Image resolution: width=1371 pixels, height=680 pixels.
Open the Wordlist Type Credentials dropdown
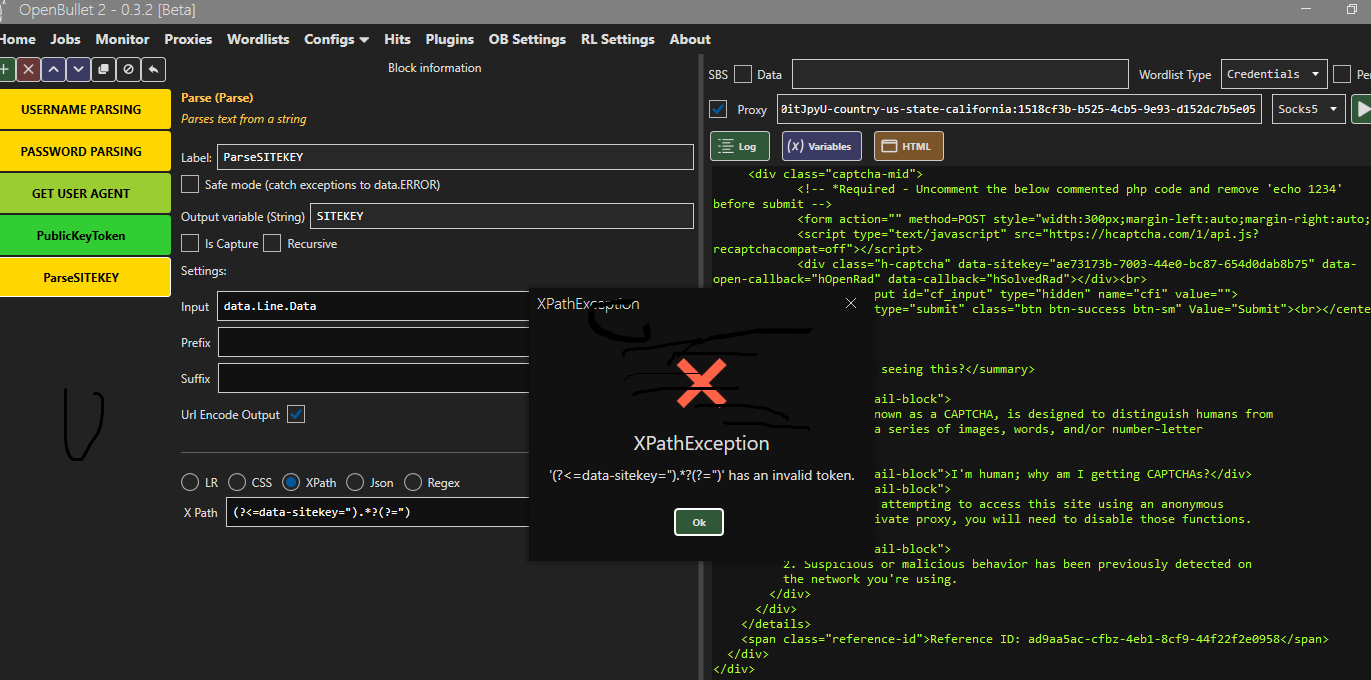click(x=1274, y=74)
